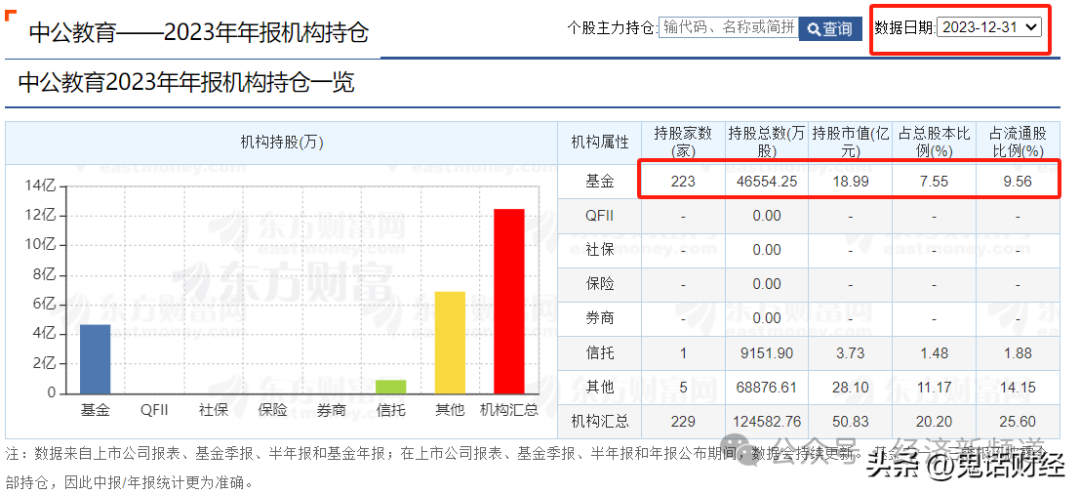1080x494 pixels.
Task: Click fund float ratio 9.56
Action: (x=1017, y=182)
